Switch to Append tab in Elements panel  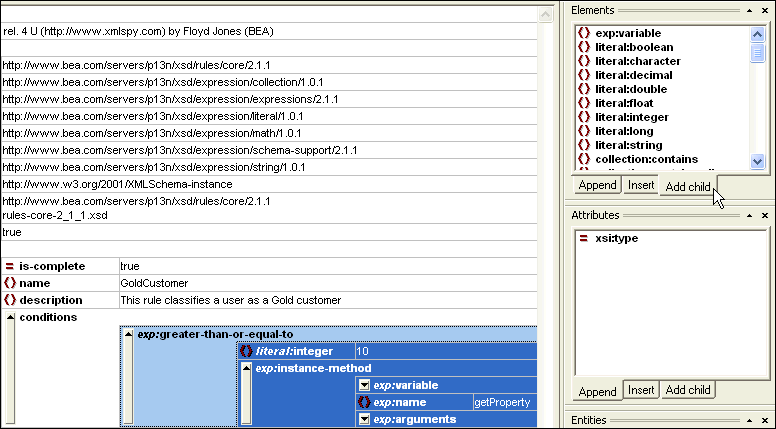coord(597,185)
